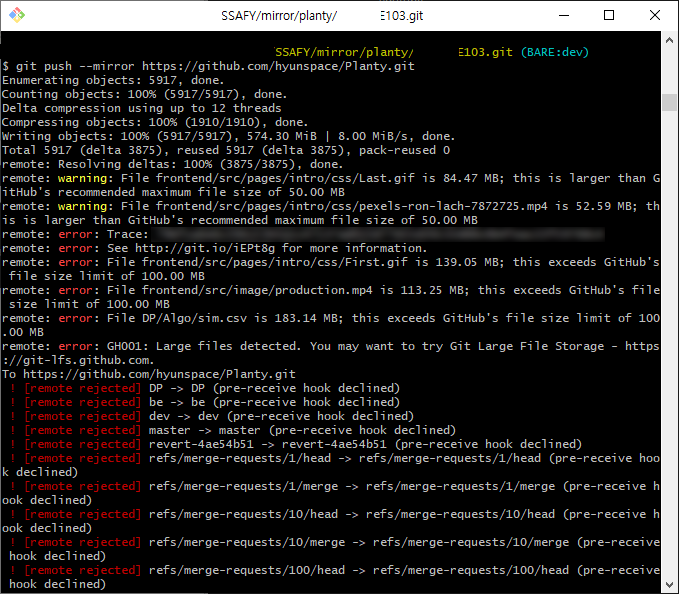Click 'Delta compression using up to 12 threads'
The height and width of the screenshot is (594, 679).
coord(142,108)
